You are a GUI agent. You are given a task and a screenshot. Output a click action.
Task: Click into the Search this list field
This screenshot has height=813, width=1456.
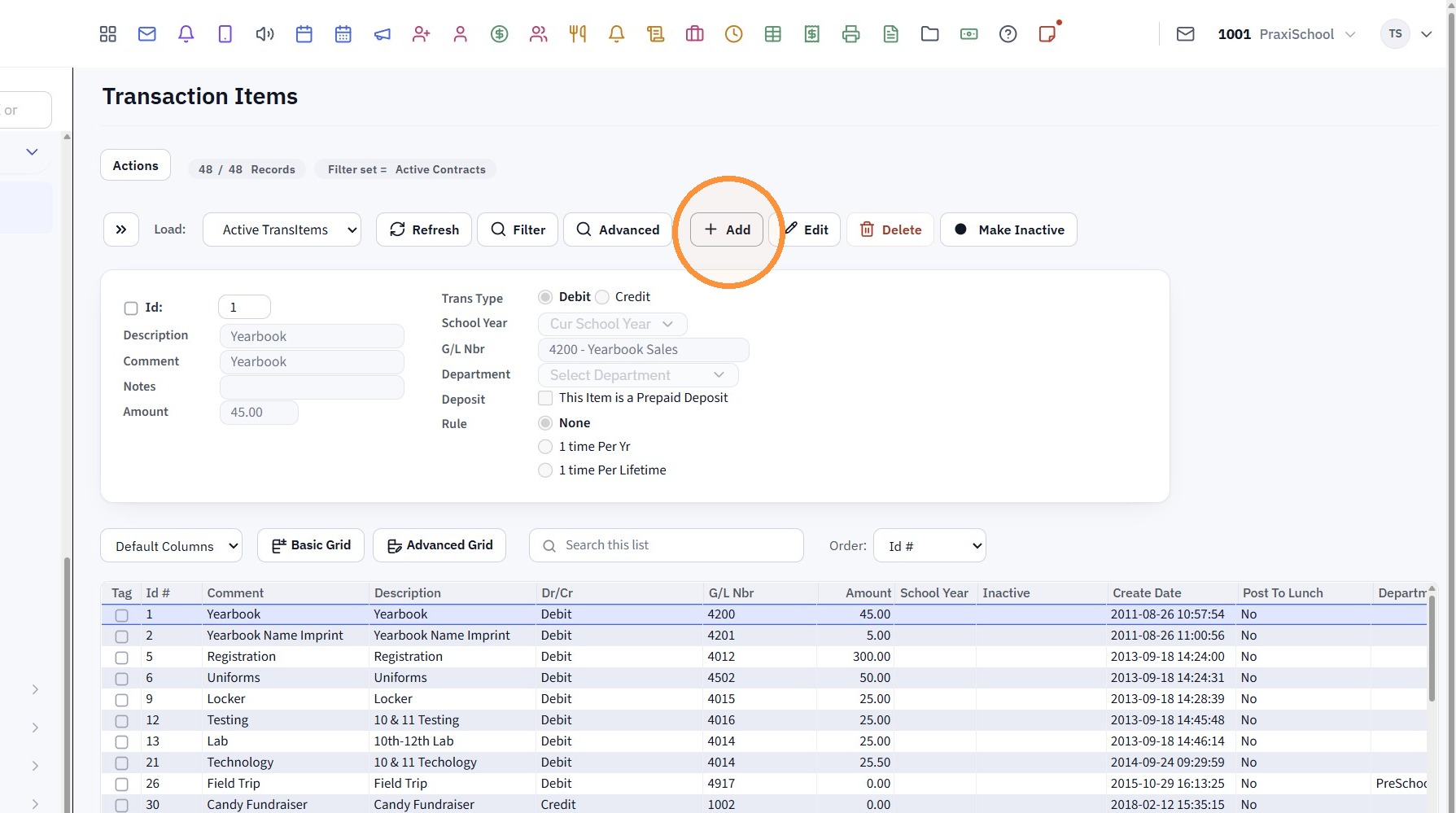(667, 545)
